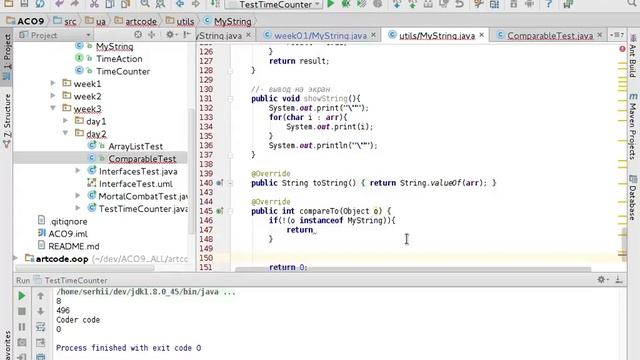Expand the week1 folder
This screenshot has width=640, height=360.
53,83
